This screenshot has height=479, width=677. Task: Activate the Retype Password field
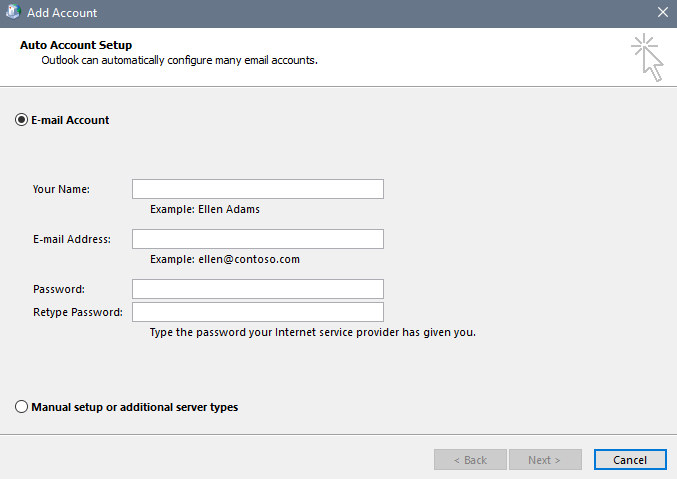(x=258, y=312)
